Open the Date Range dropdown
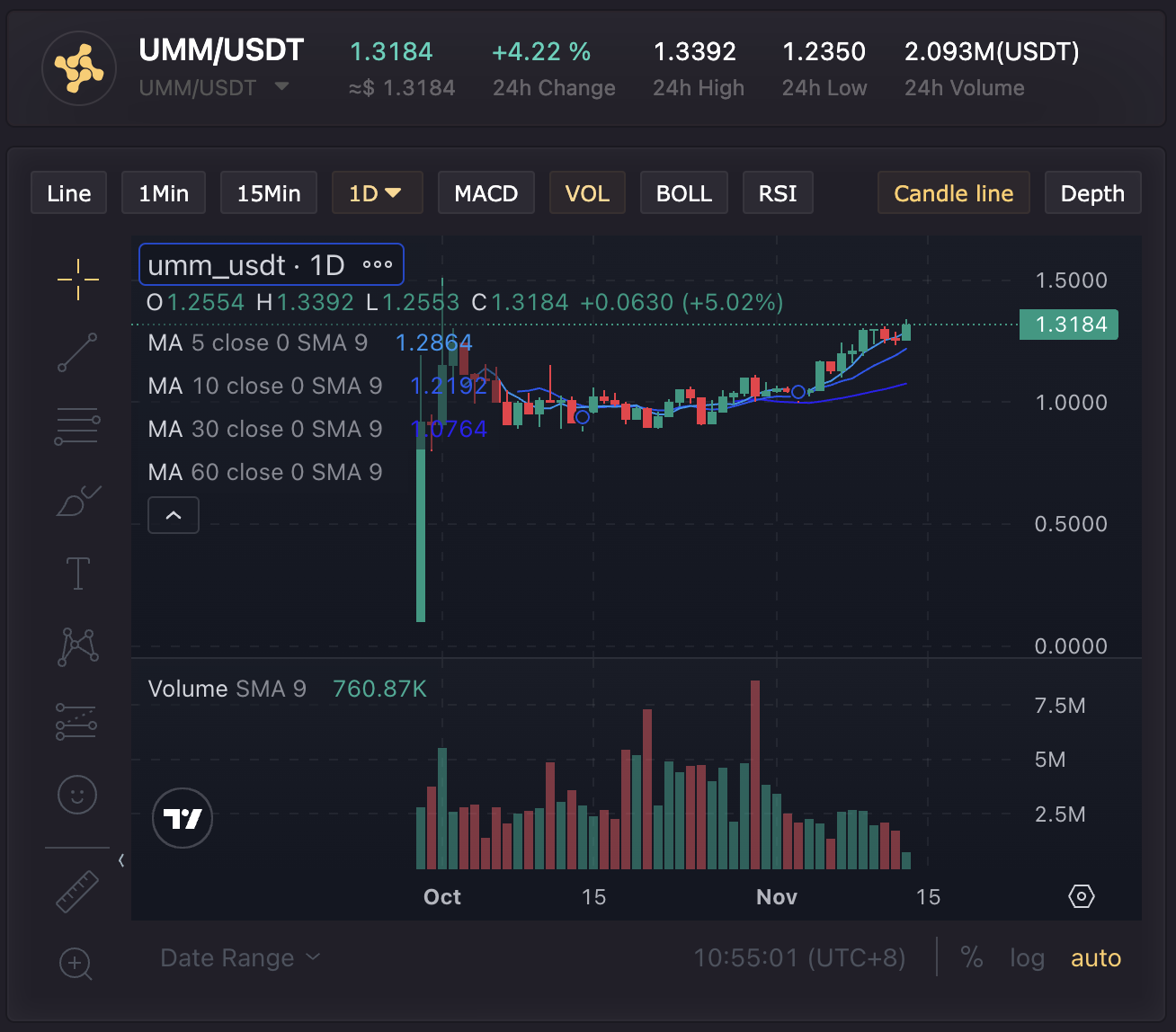The width and height of the screenshot is (1176, 1032). pyautogui.click(x=240, y=958)
